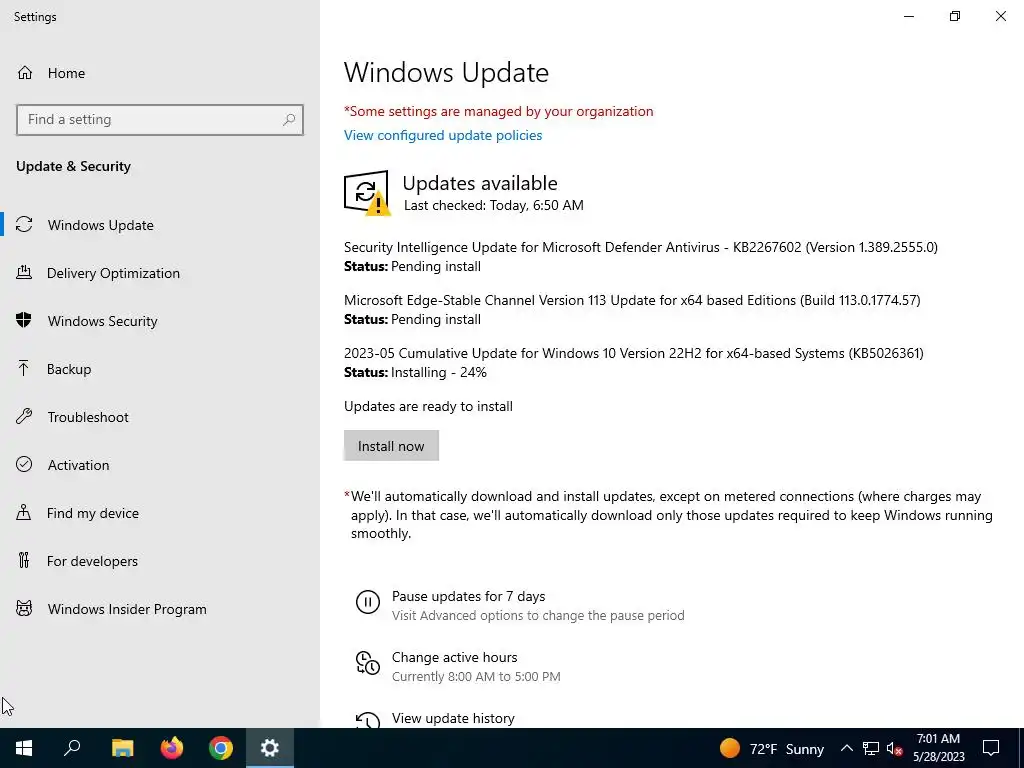Show hidden system tray icons
The width and height of the screenshot is (1024, 768).
846,748
